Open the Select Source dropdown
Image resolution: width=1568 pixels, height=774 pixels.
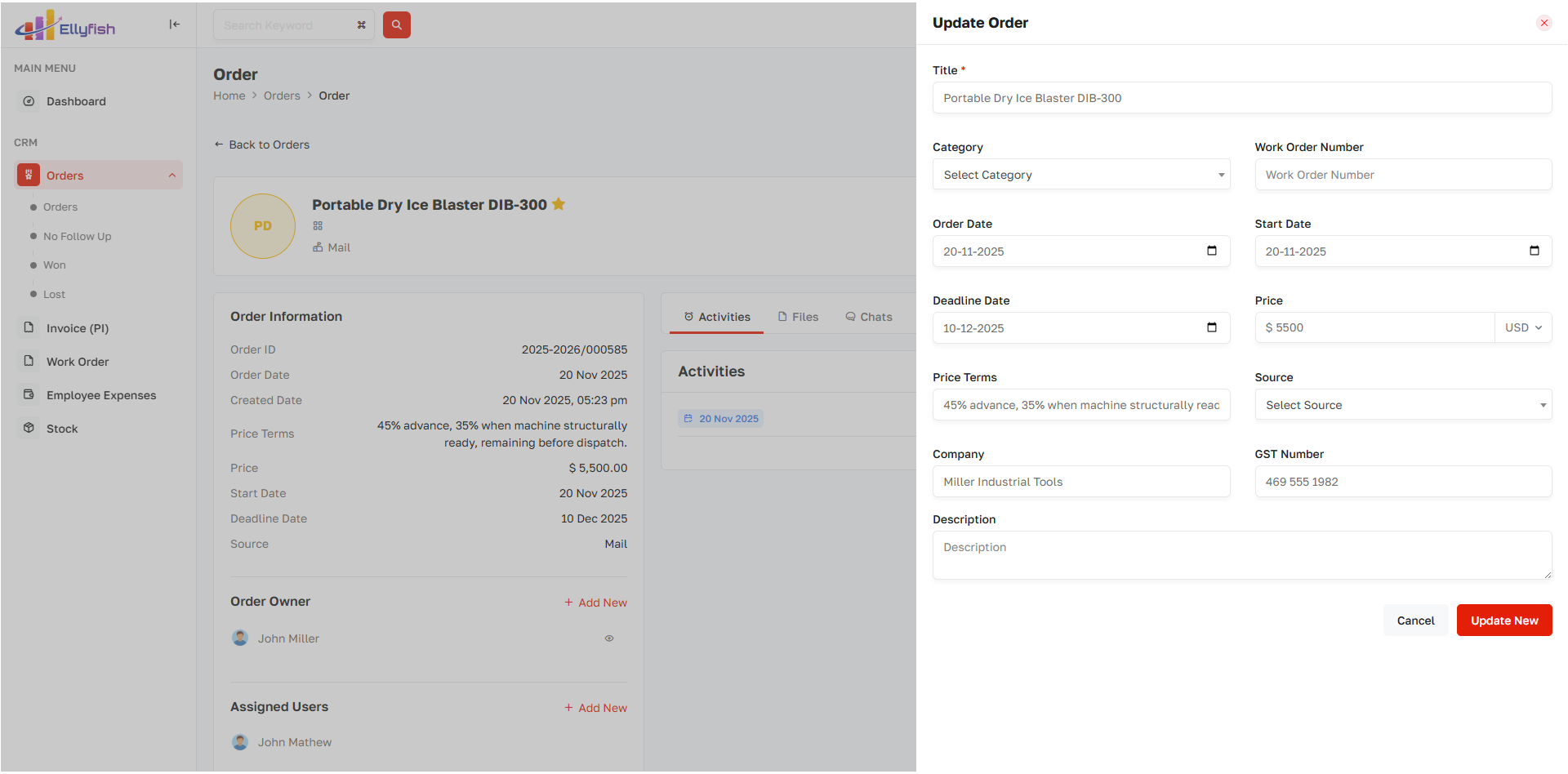pyautogui.click(x=1402, y=405)
